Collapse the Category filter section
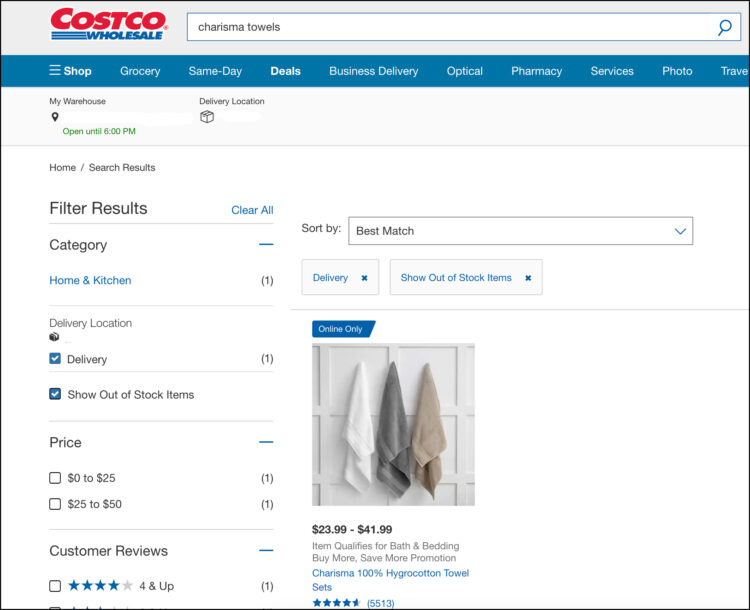750x610 pixels. point(266,244)
